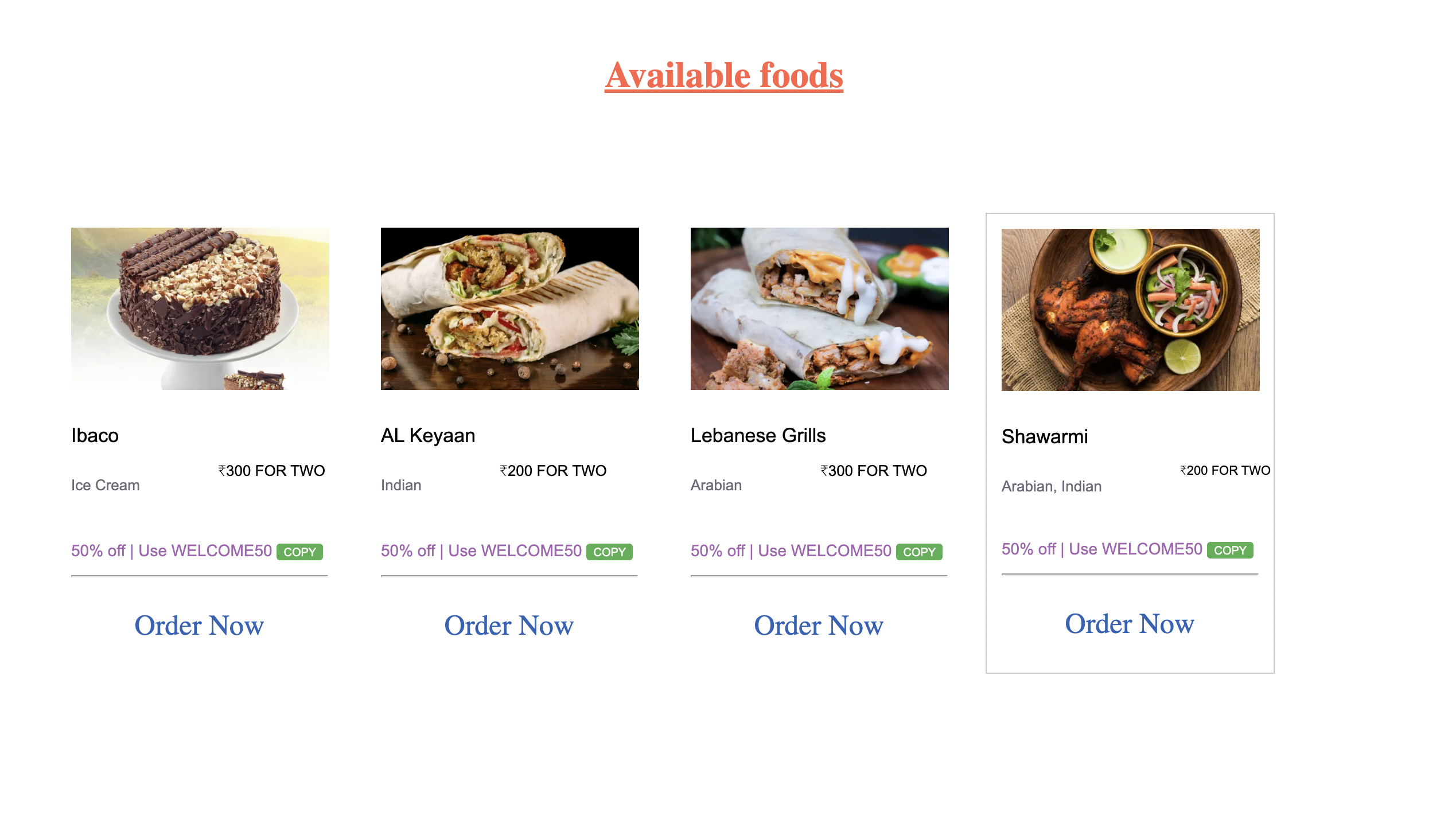Viewport: 1456px width, 820px height.
Task: Copy the coupon code under AL Keyaan
Action: 609,552
